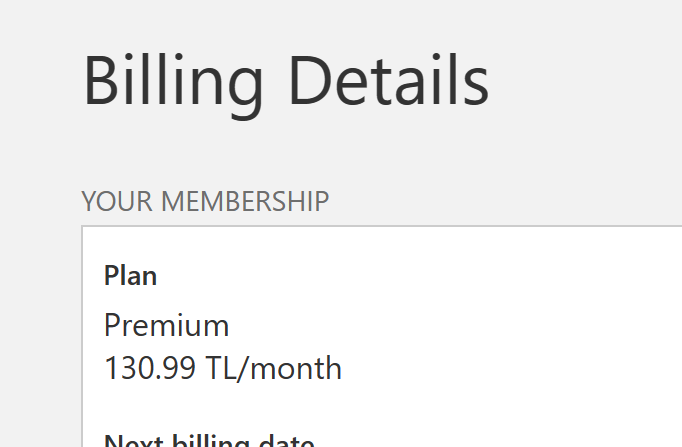Click the 130.99 TL/month price text
Viewport: 682px width, 447px height.
223,369
